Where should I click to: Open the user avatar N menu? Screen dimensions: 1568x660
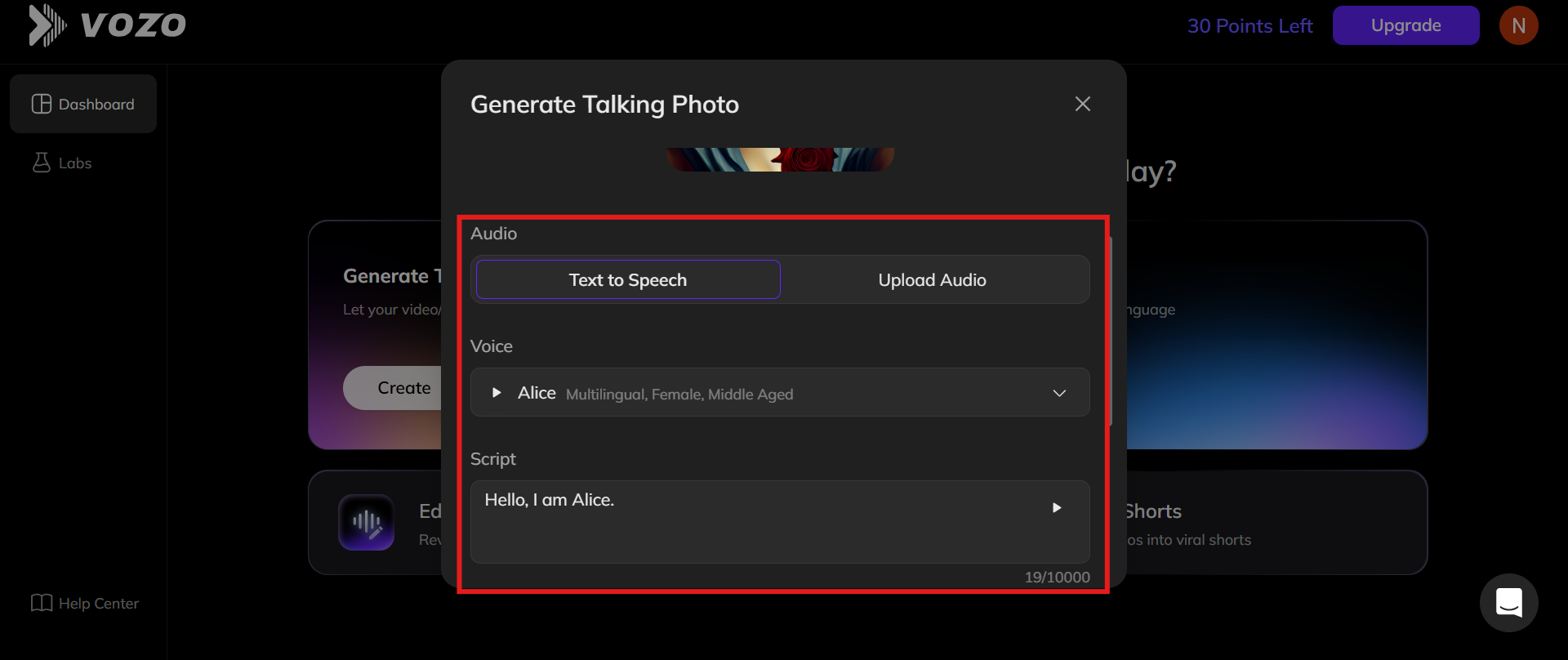[1518, 25]
